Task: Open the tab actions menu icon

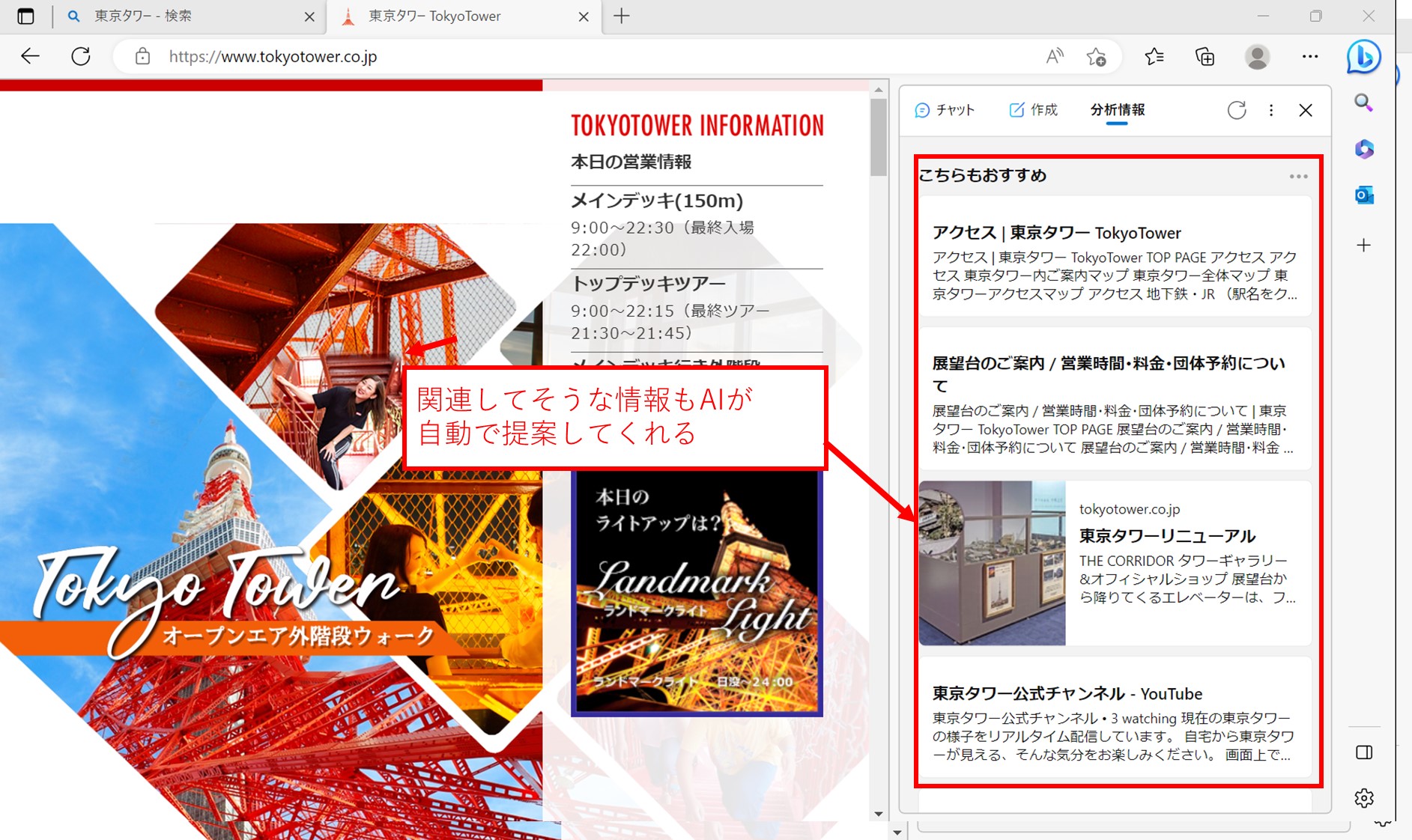Action: 25,16
